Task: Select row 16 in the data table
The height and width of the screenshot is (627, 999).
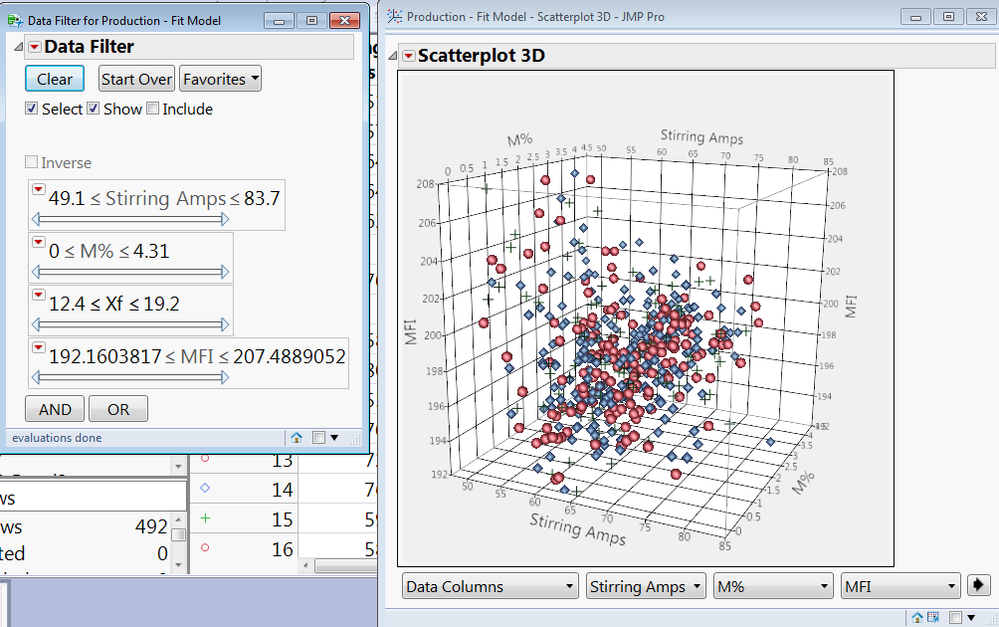Action: [282, 549]
